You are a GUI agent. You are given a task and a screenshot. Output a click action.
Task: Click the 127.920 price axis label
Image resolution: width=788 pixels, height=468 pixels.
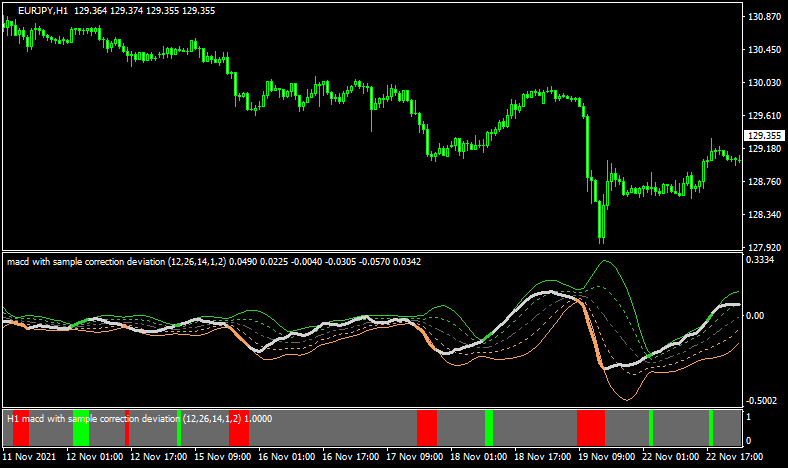pyautogui.click(x=764, y=247)
